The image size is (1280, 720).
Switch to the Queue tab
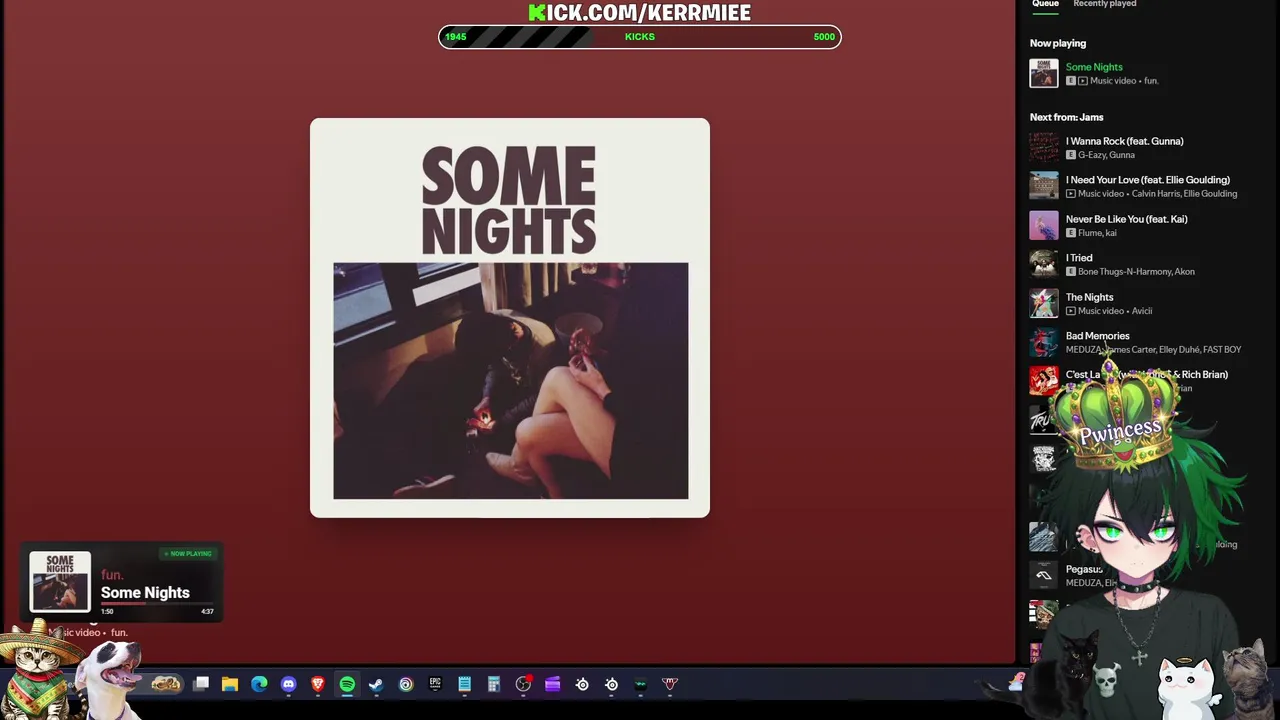pos(1045,4)
